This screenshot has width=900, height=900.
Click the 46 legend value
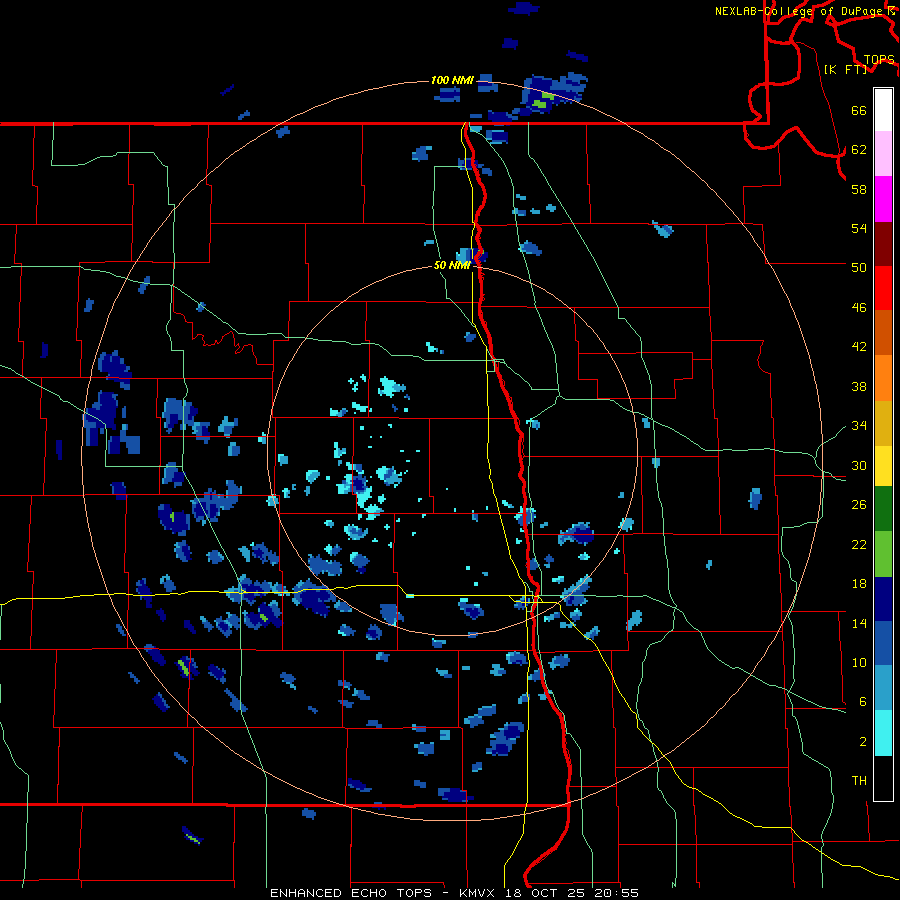coord(859,308)
